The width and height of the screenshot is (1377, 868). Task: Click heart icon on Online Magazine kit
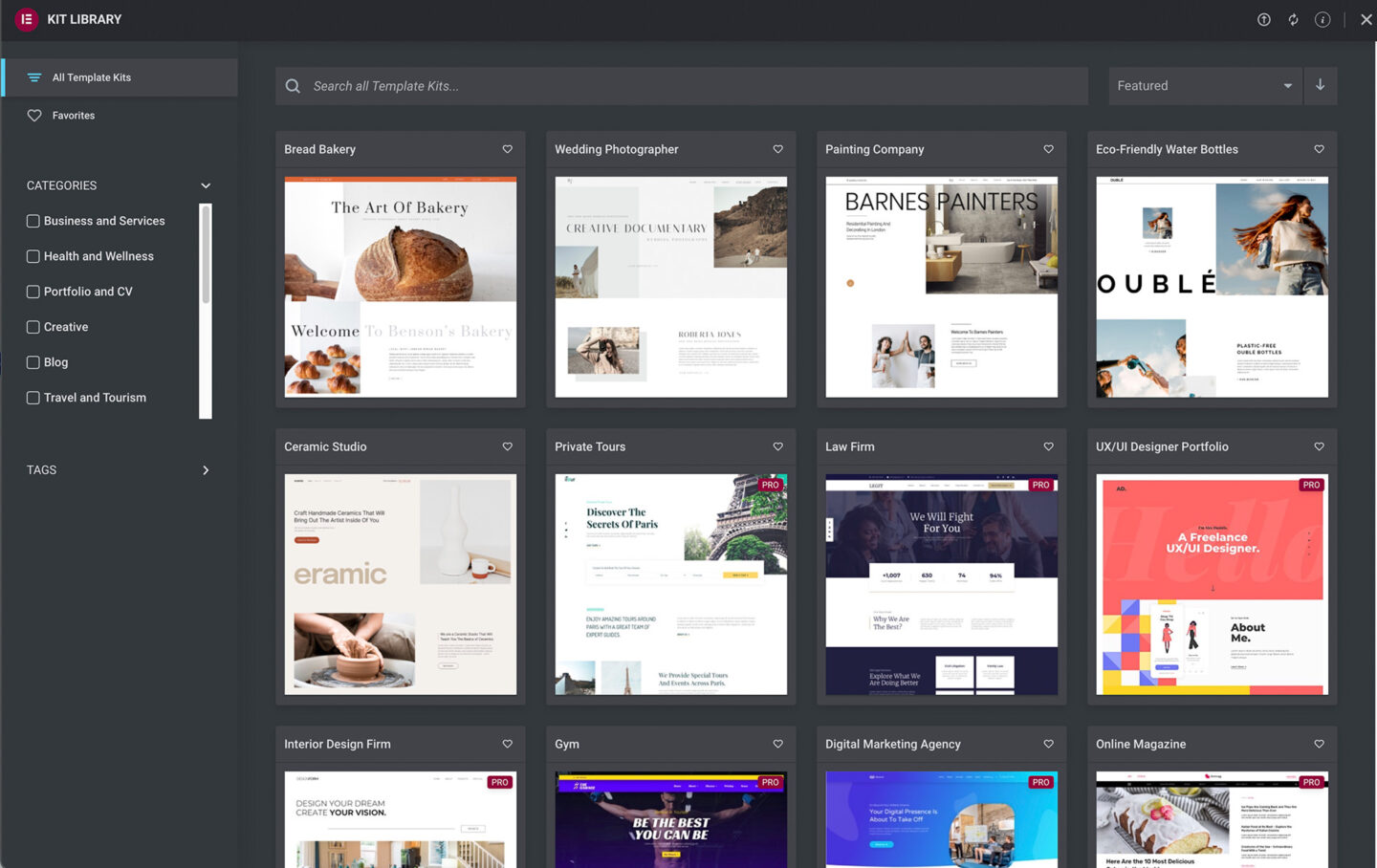(1320, 744)
